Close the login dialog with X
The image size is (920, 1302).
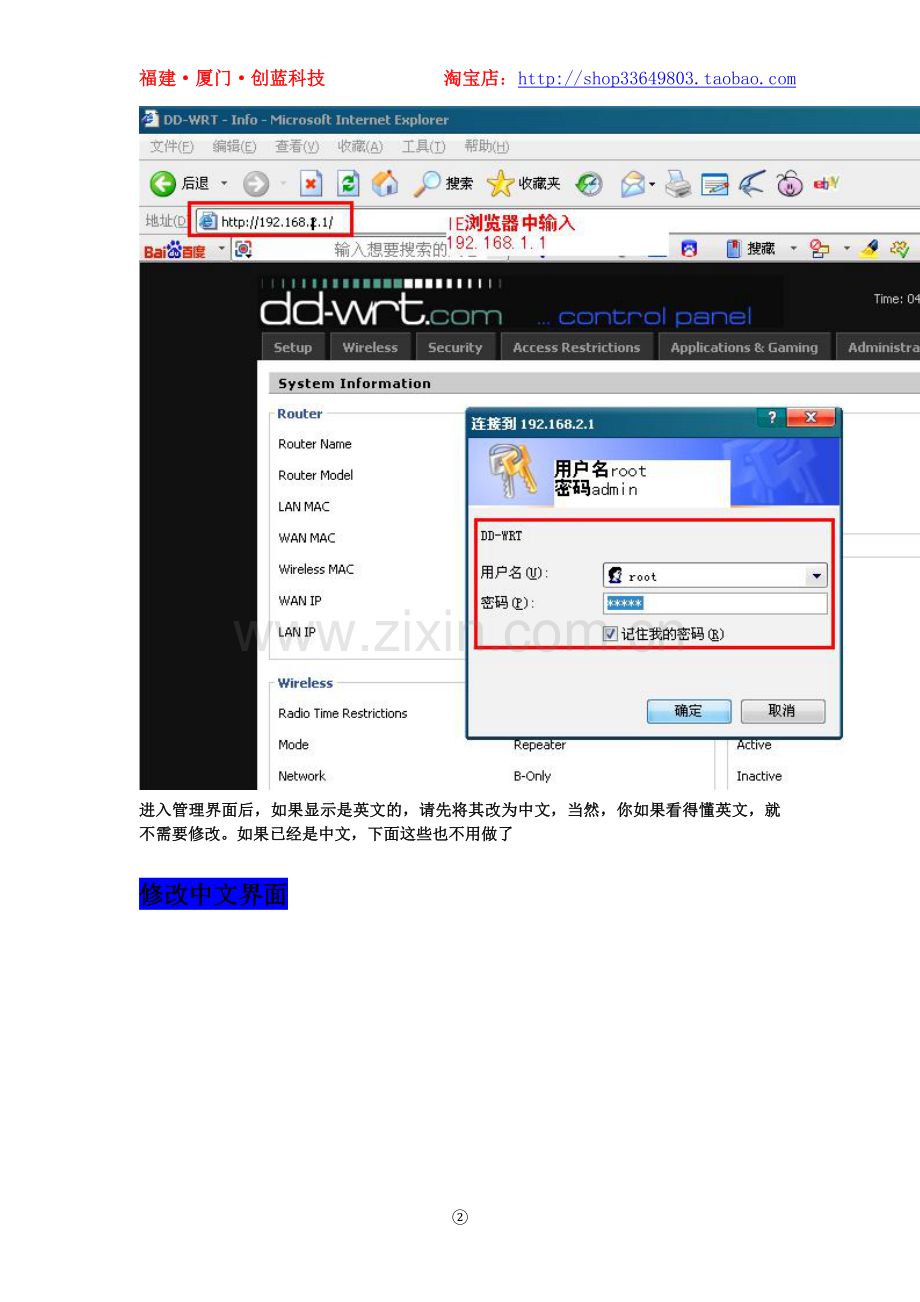[811, 418]
